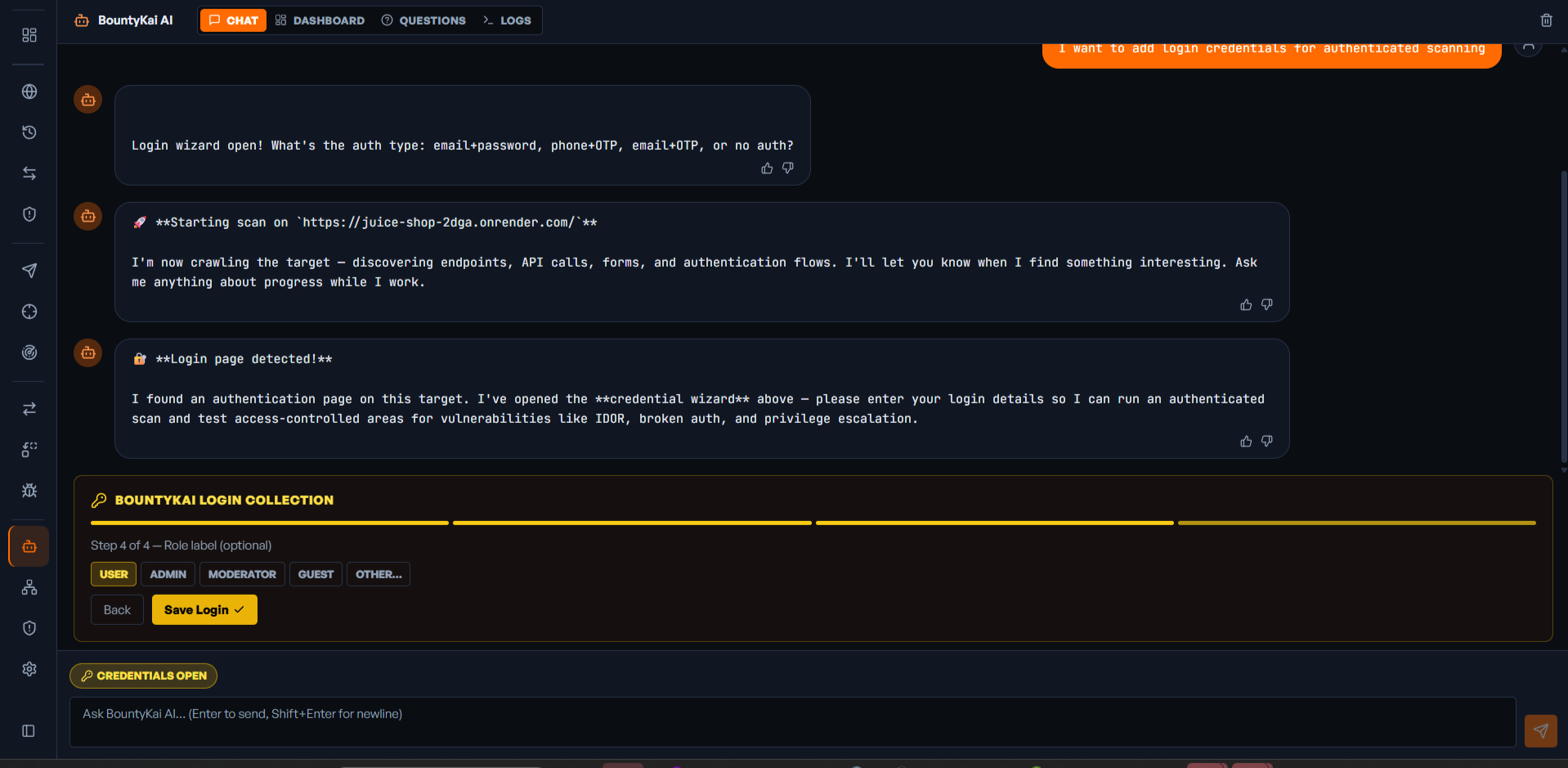Send the message with the orange send button
The image size is (1568, 768).
pyautogui.click(x=1541, y=731)
